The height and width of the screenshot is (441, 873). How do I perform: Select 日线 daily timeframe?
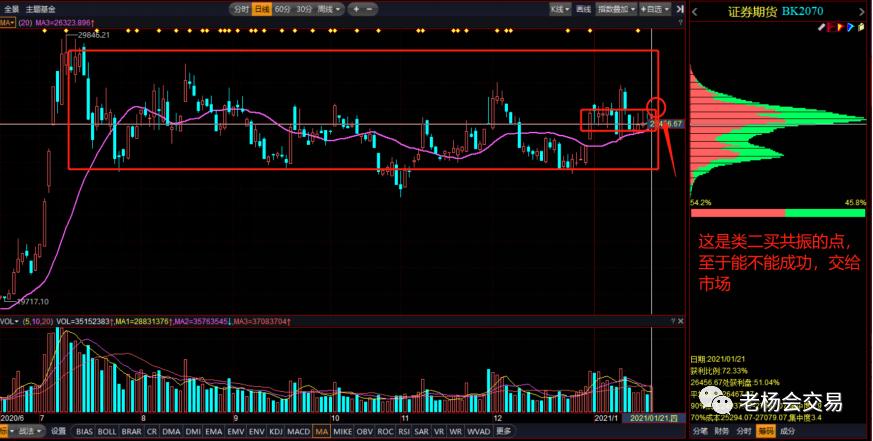point(261,9)
